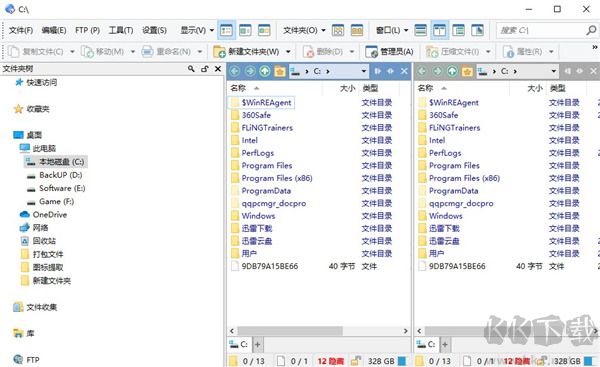600x367 pixels.
Task: Click the search icon in 文件夹树 panel header
Action: pyautogui.click(x=191, y=69)
